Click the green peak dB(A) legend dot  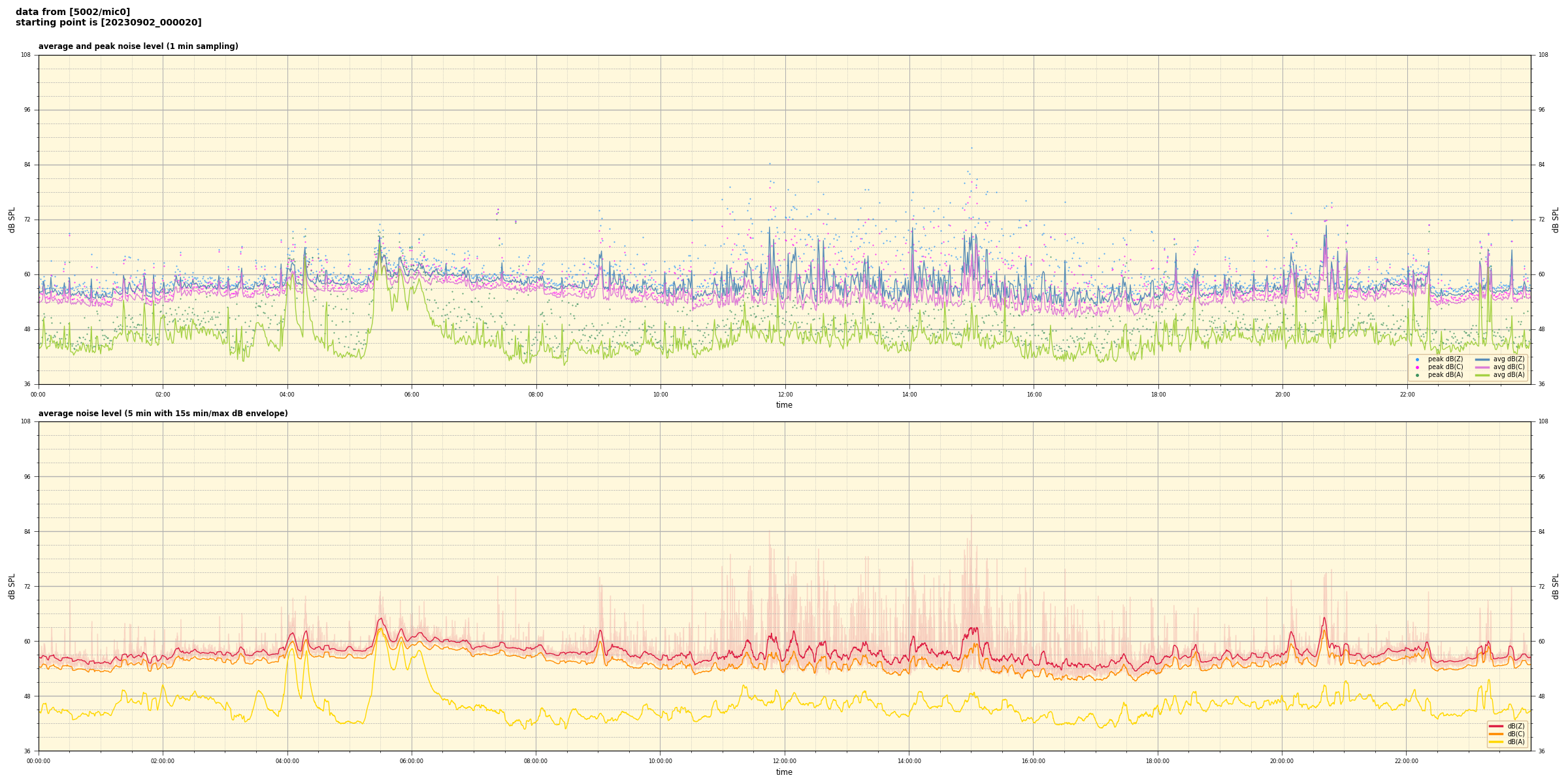1417,375
